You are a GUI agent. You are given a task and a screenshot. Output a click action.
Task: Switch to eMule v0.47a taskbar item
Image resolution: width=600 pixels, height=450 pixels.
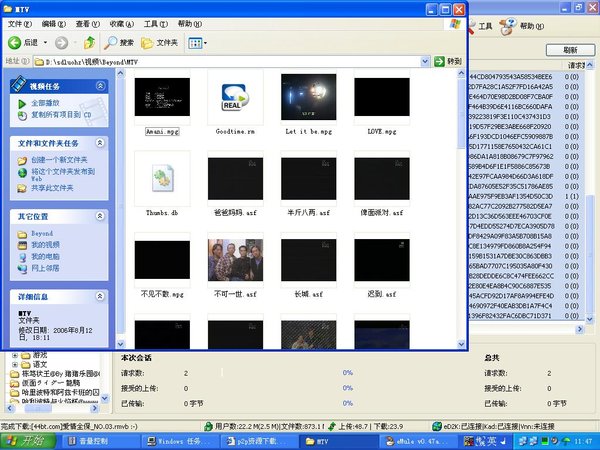419,442
